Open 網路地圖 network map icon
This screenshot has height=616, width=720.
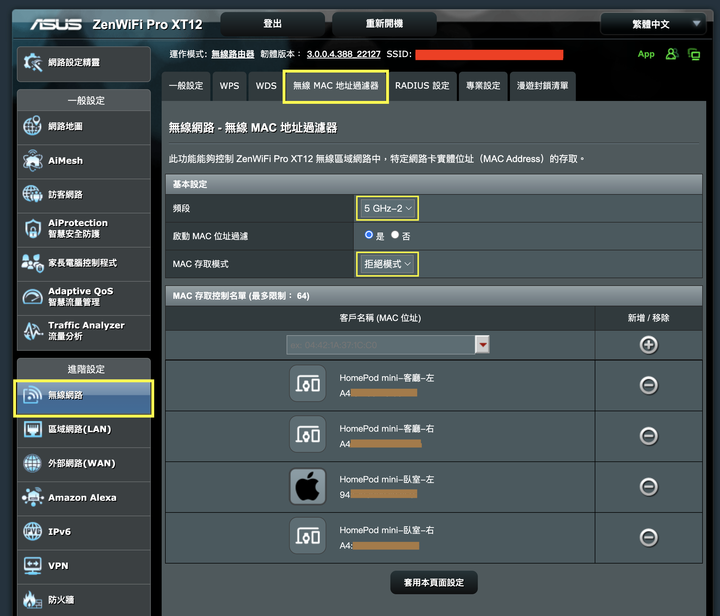coord(33,126)
